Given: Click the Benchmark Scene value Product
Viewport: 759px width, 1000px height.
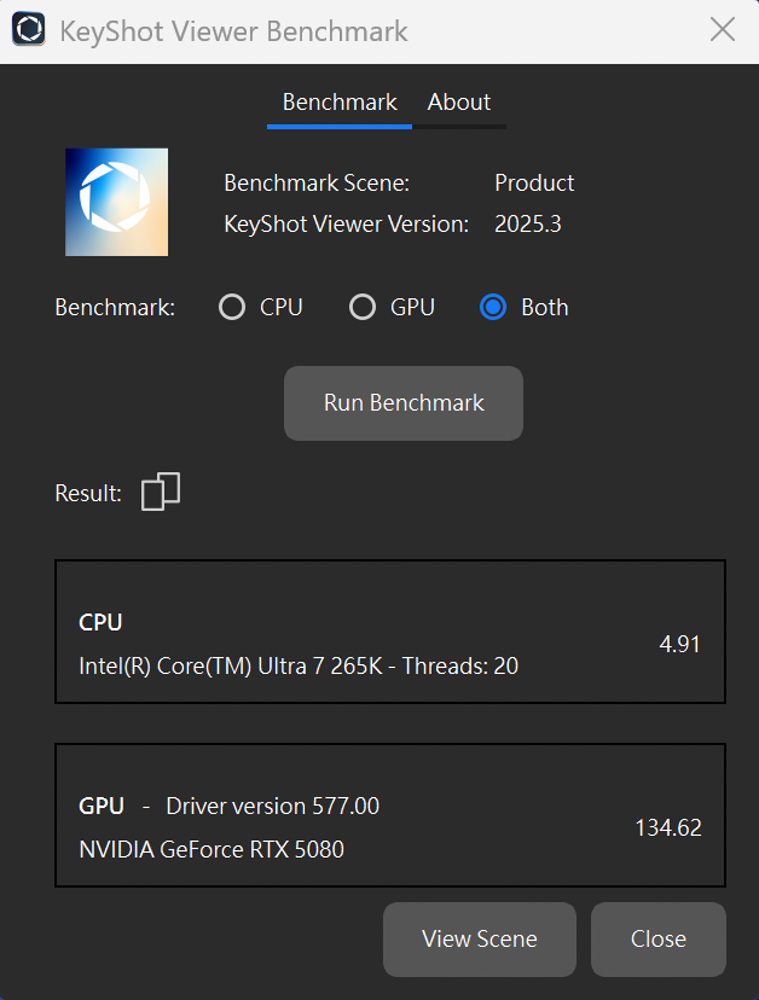Looking at the screenshot, I should tap(534, 183).
